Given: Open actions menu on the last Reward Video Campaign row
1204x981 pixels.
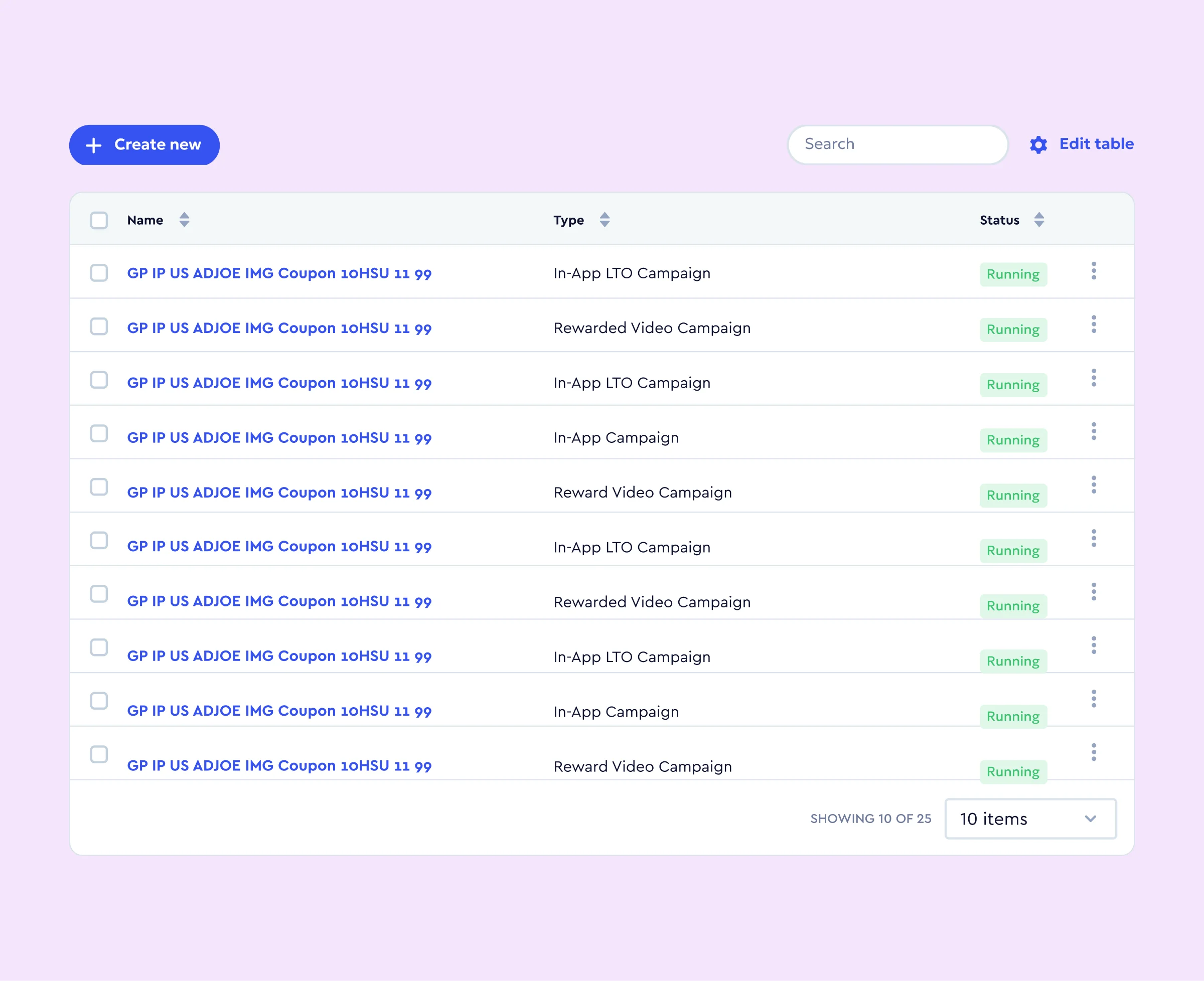Looking at the screenshot, I should [x=1094, y=752].
